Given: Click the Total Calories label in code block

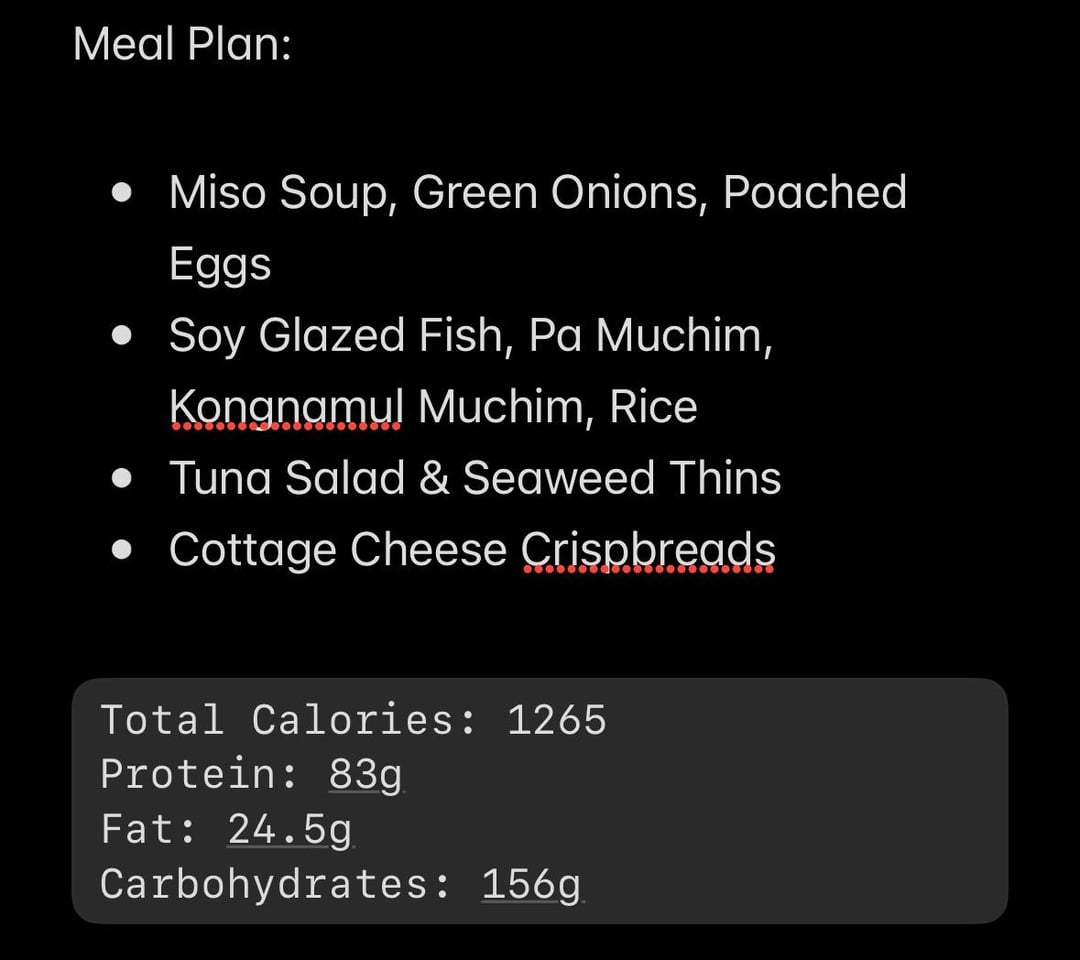Looking at the screenshot, I should click(289, 720).
